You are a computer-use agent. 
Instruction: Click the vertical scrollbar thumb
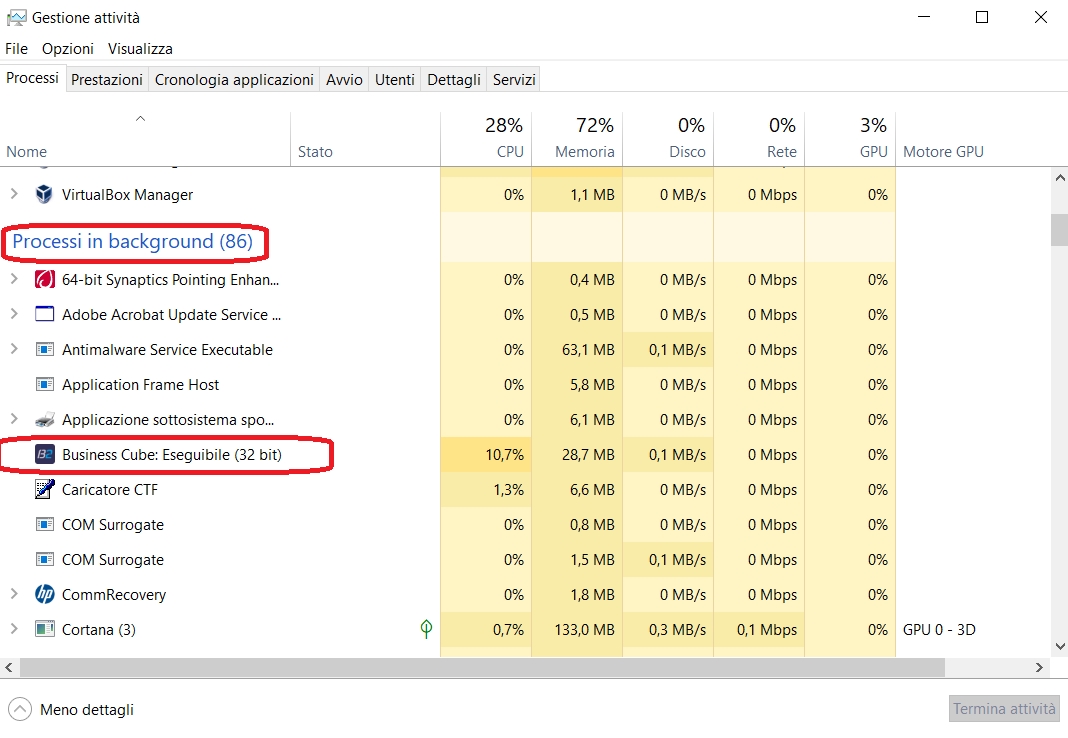(x=1059, y=229)
